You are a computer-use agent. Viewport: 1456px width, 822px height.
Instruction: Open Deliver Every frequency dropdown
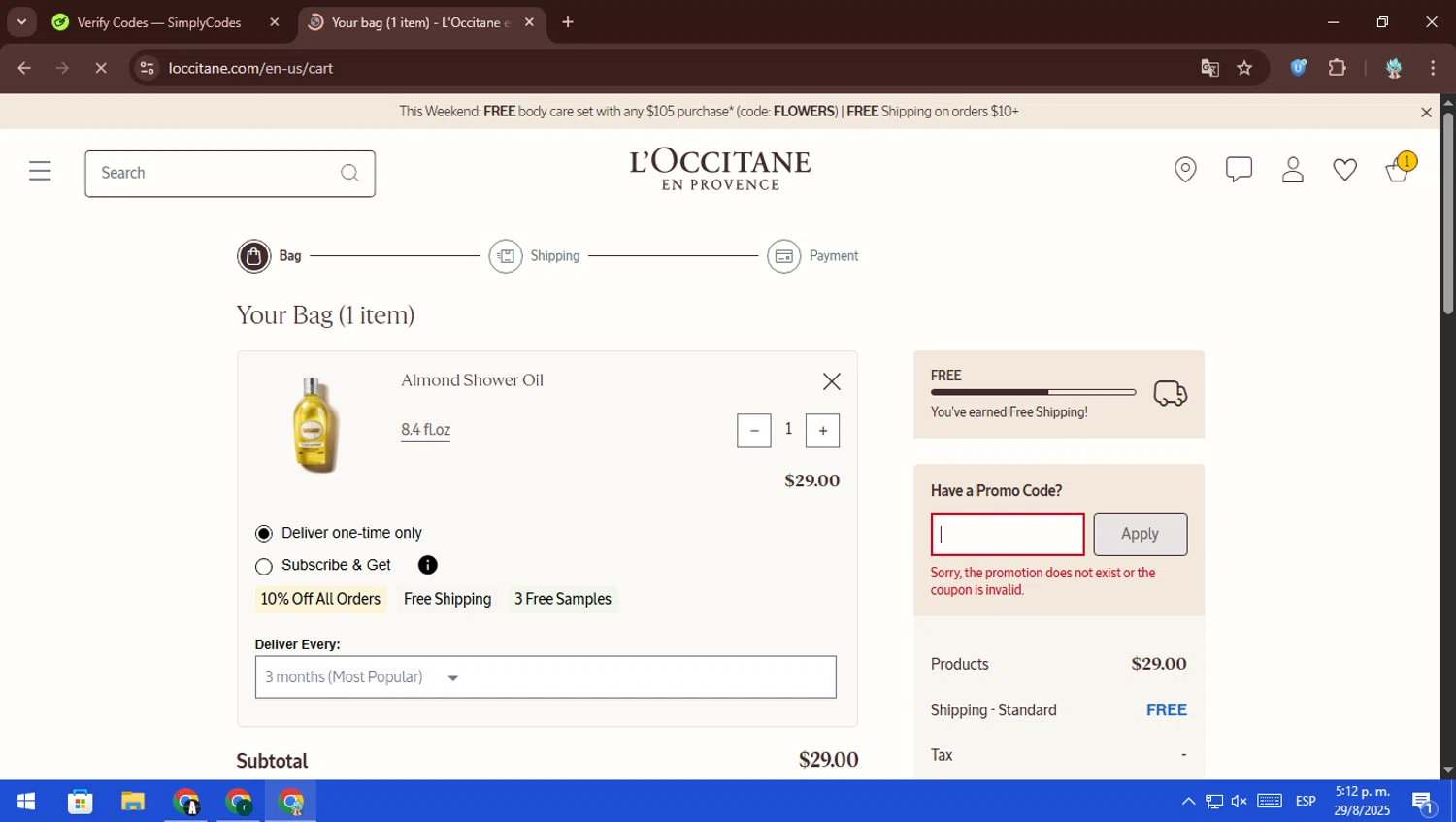546,677
